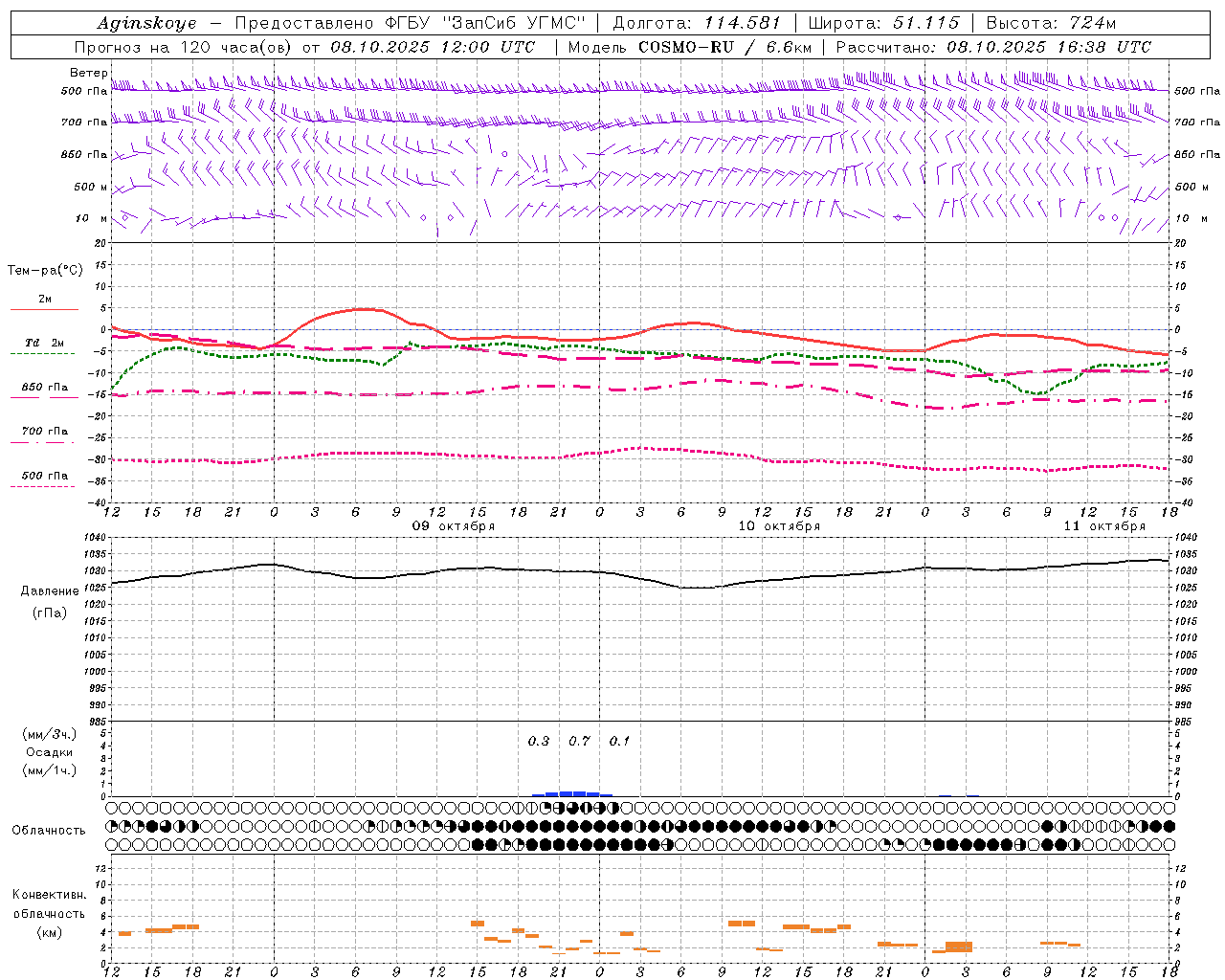Image resolution: width=1225 pixels, height=980 pixels.
Task: Click the Модель COSMO-RU / 6.6км label
Action: click(x=689, y=47)
